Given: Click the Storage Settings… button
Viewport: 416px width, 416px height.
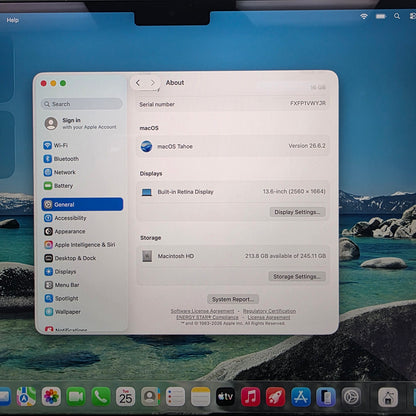Looking at the screenshot, I should (x=297, y=276).
